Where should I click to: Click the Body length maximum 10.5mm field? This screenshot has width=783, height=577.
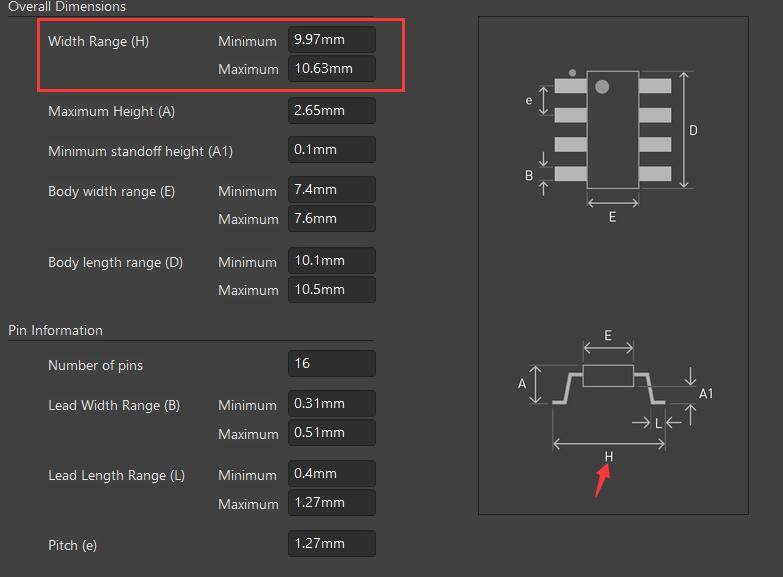pyautogui.click(x=332, y=289)
